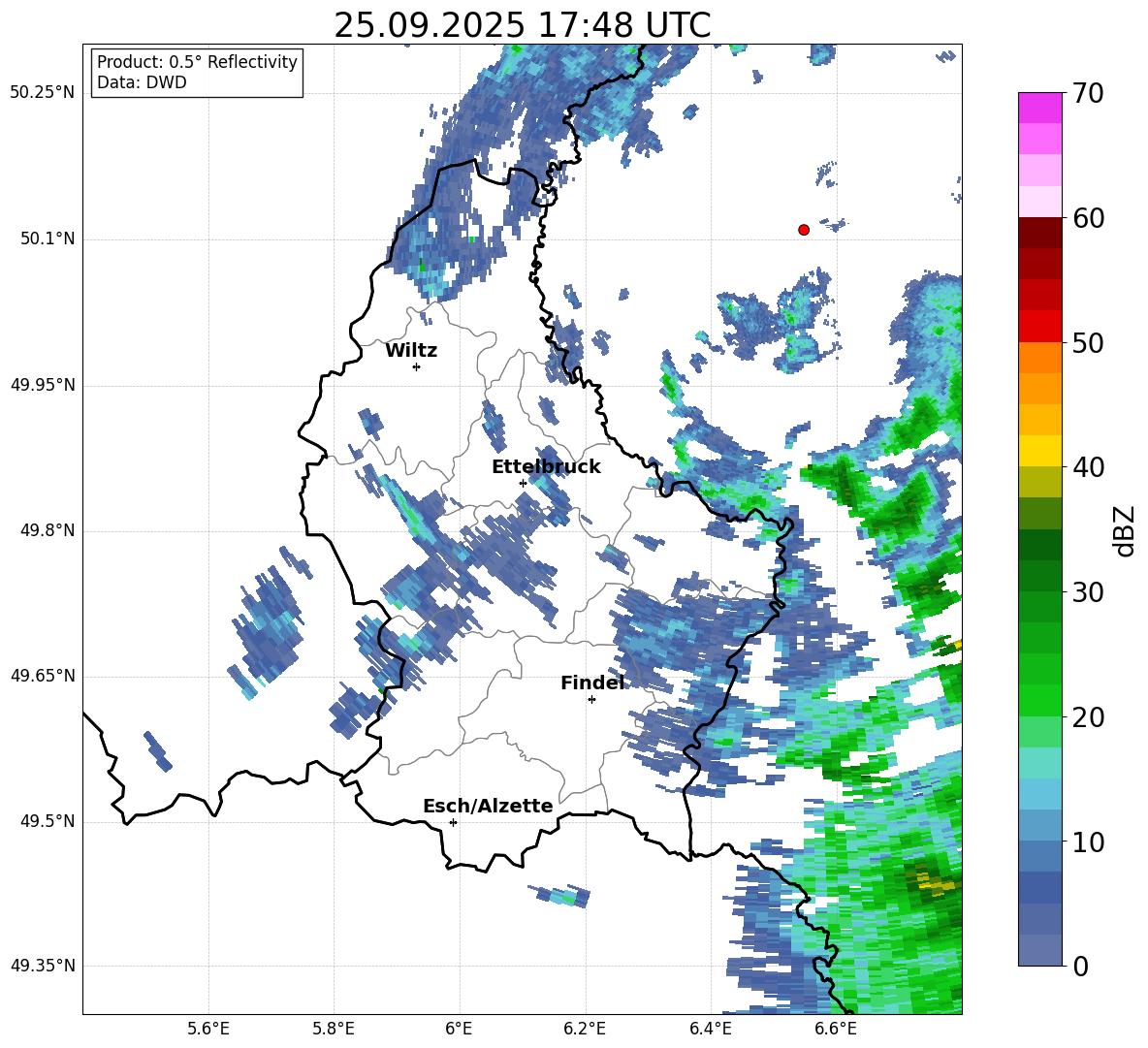Screen dimensions: 1148x1048
Task: Click the Wiltz station cross marker
Action: click(x=417, y=366)
